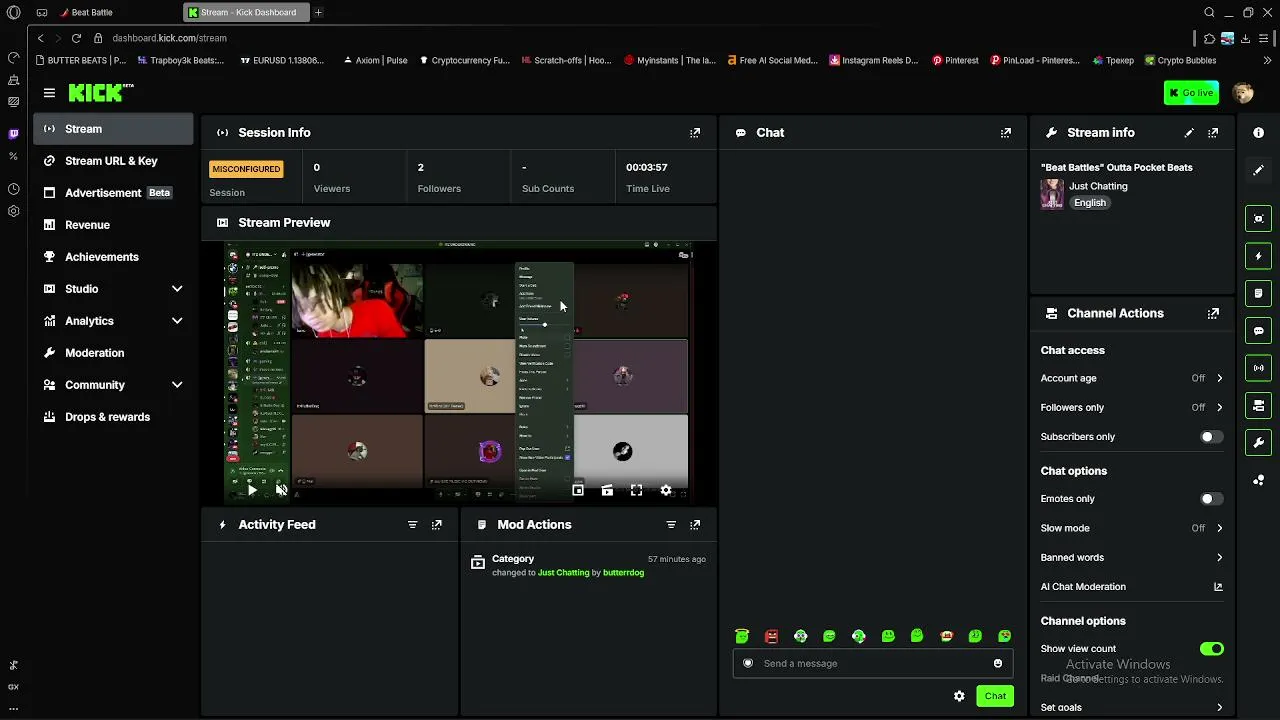Open the Pinterest bookmark
Viewport: 1280px width, 720px height.
click(955, 61)
